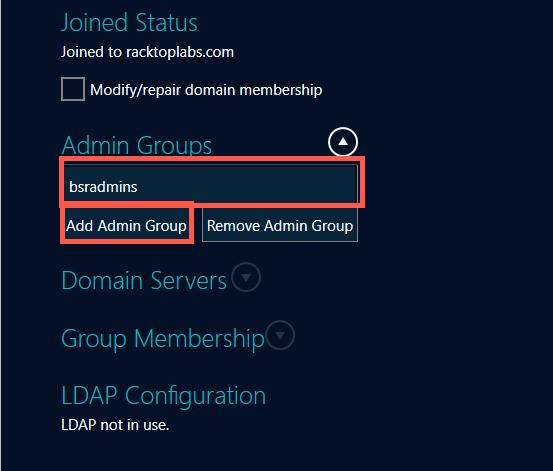
Task: Click the Group Membership heading
Action: [x=163, y=339]
